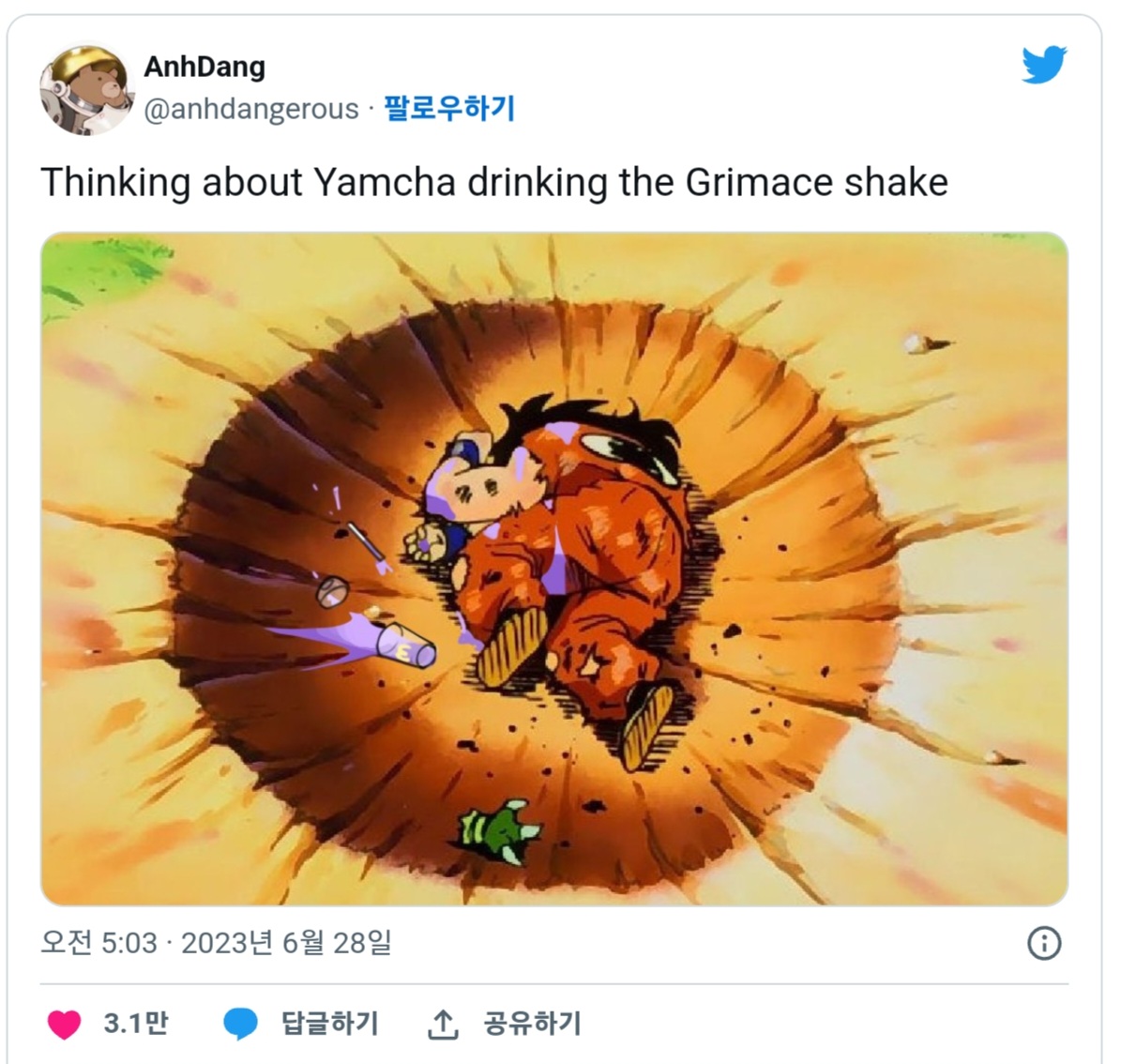Image resolution: width=1121 pixels, height=1064 pixels.
Task: Follow the user via 팔로우하기 link
Action: pyautogui.click(x=449, y=109)
